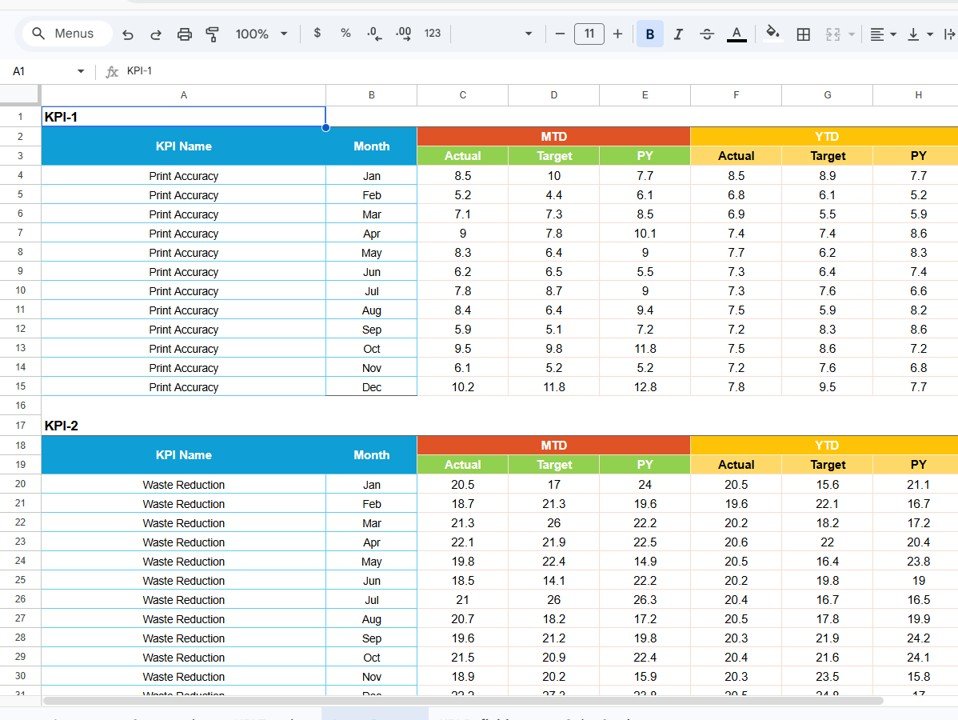Click the print icon

point(184,33)
